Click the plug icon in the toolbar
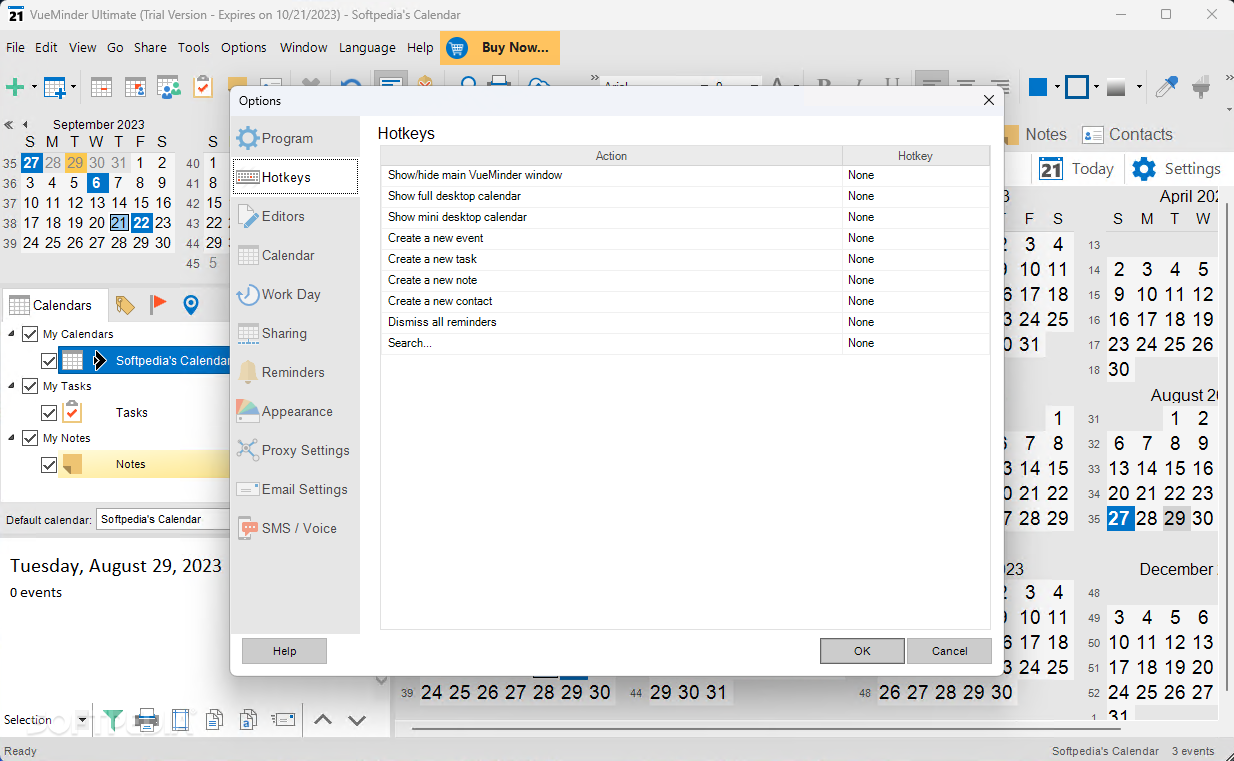The height and width of the screenshot is (761, 1234). 1202,87
